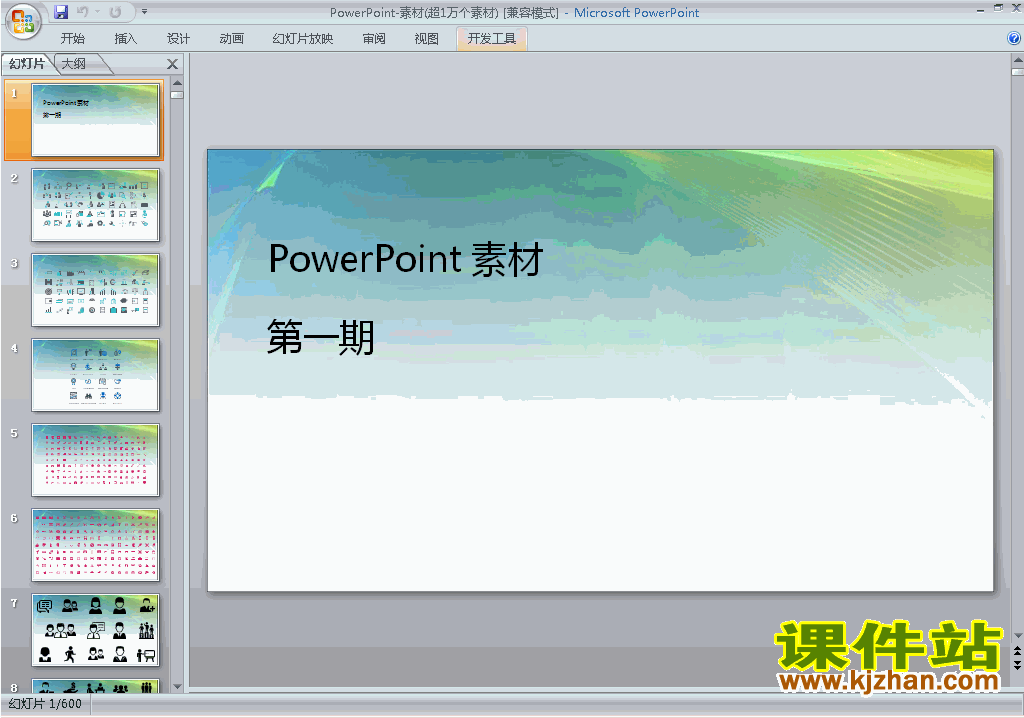This screenshot has height=718, width=1024.
Task: Click main editor scroll up arrow
Action: click(1017, 60)
